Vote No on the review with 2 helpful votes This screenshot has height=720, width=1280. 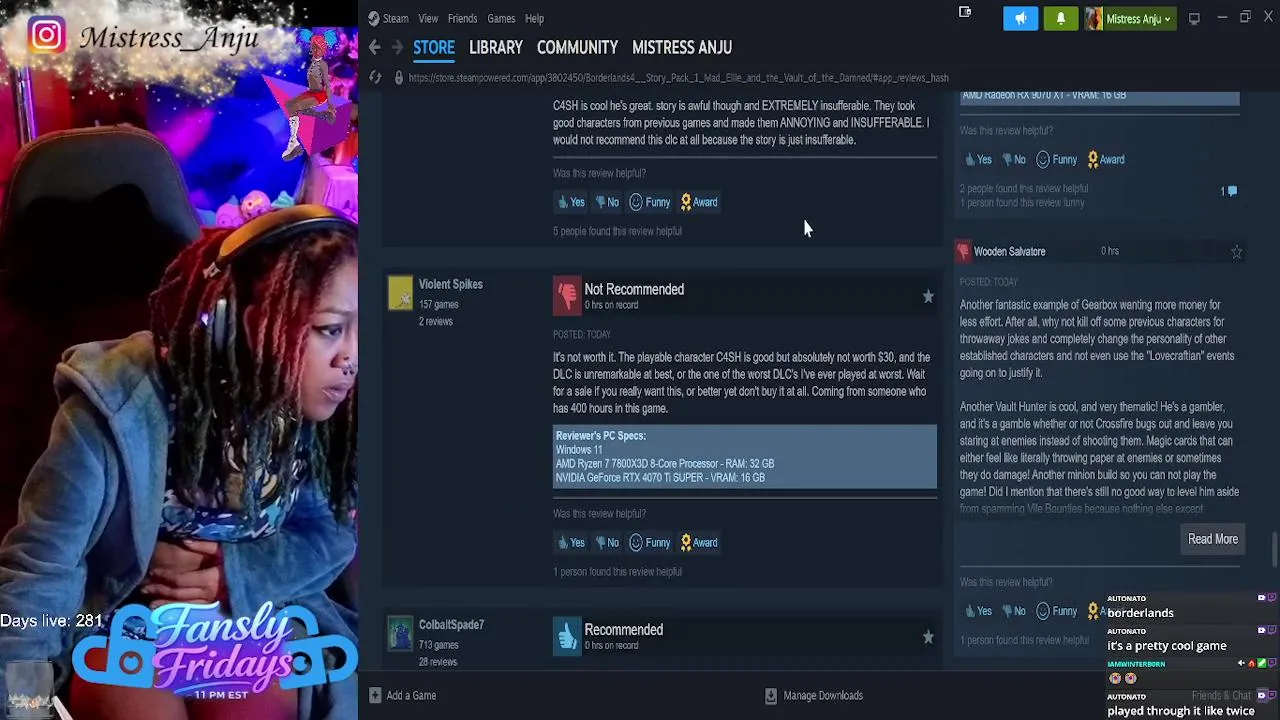pos(1014,159)
